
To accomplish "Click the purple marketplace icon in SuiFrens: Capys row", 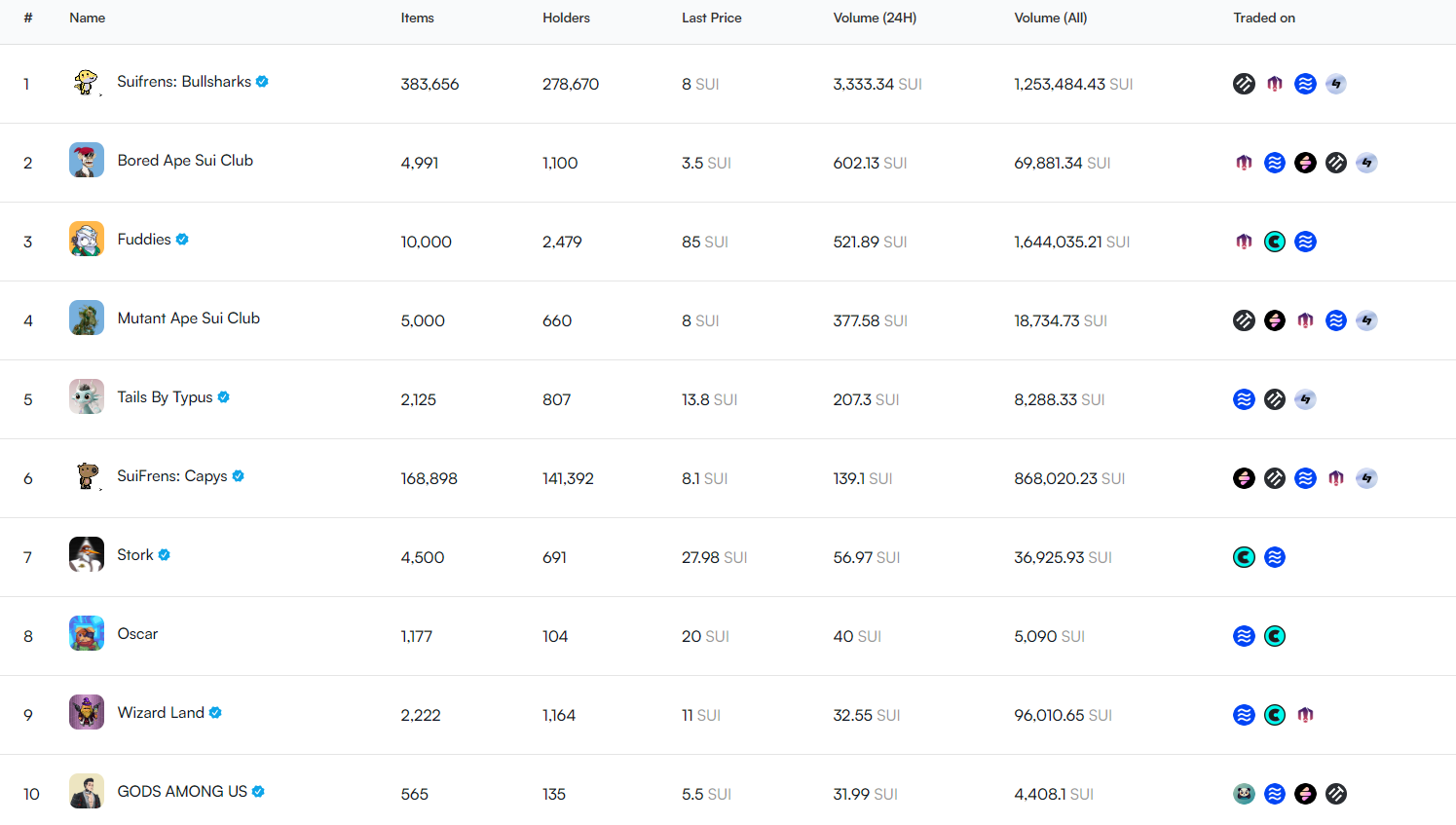I will tap(1336, 478).
